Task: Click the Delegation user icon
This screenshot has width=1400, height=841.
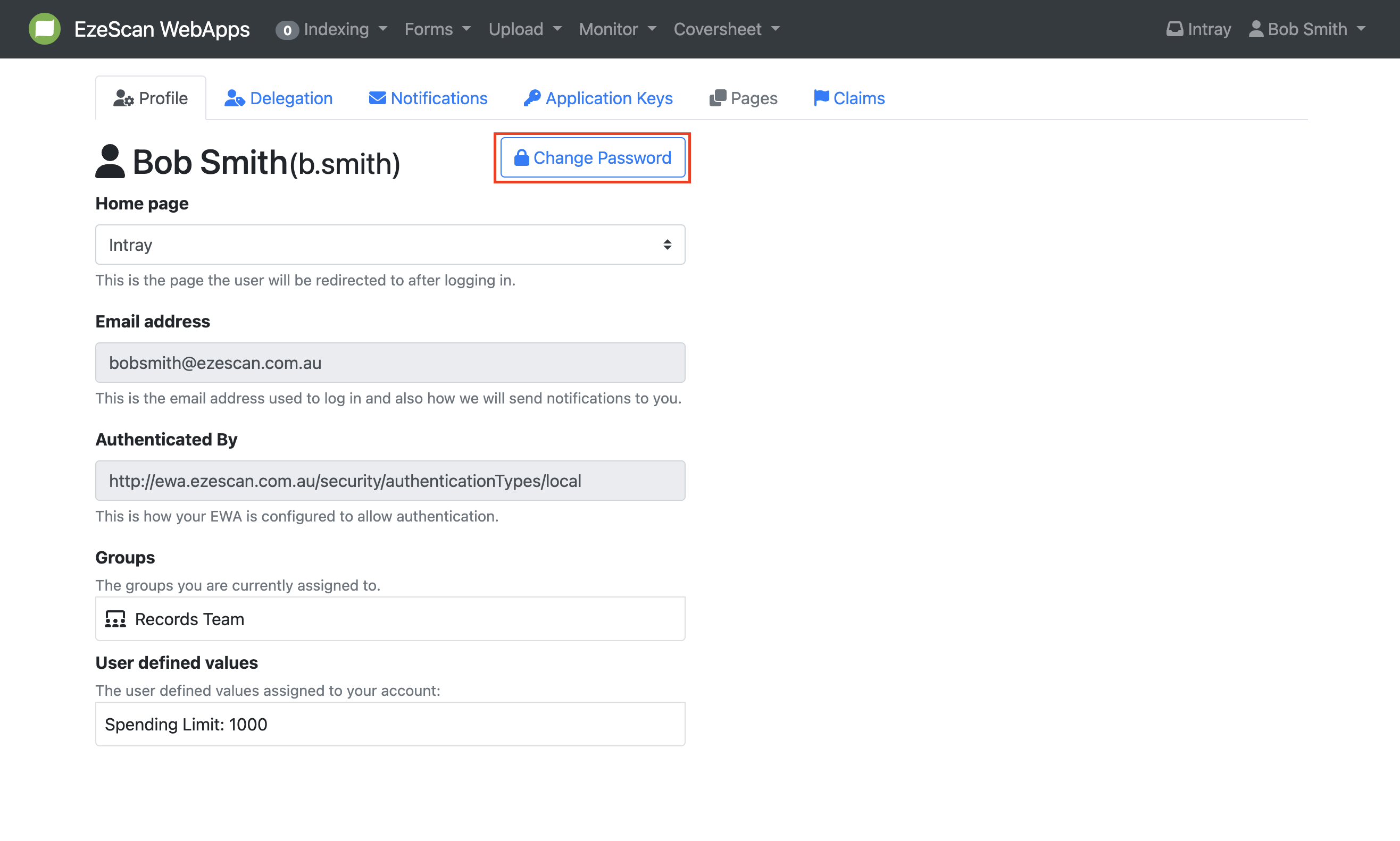Action: [234, 98]
